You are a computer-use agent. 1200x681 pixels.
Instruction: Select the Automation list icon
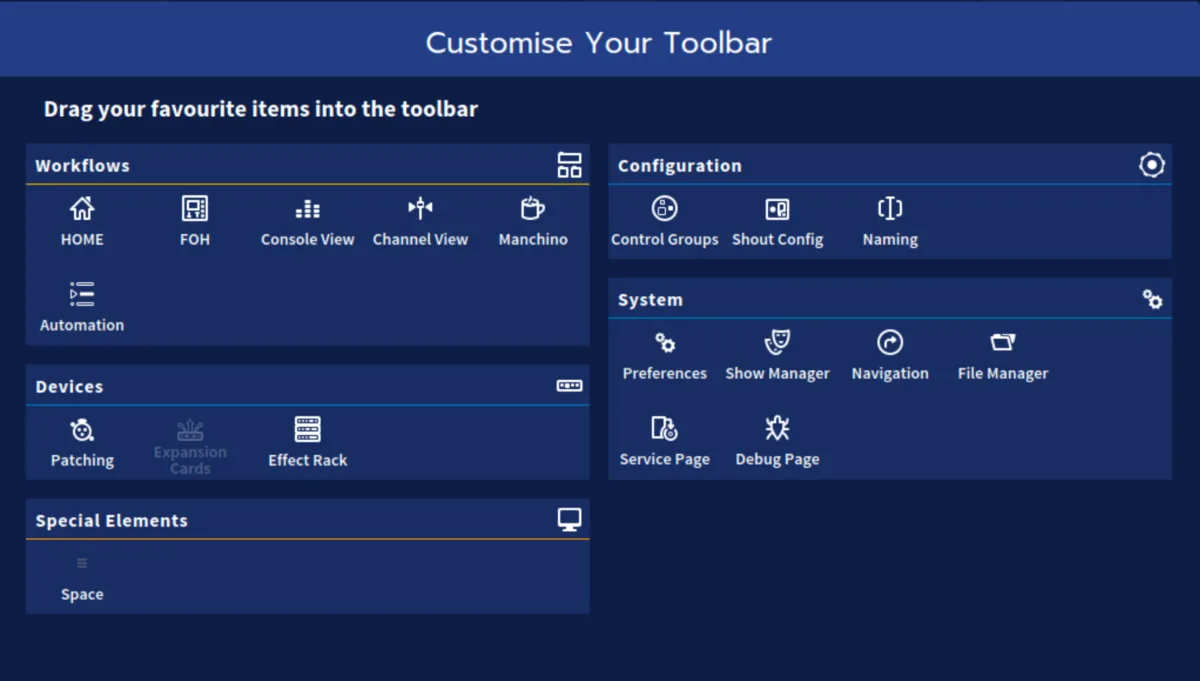click(x=82, y=294)
